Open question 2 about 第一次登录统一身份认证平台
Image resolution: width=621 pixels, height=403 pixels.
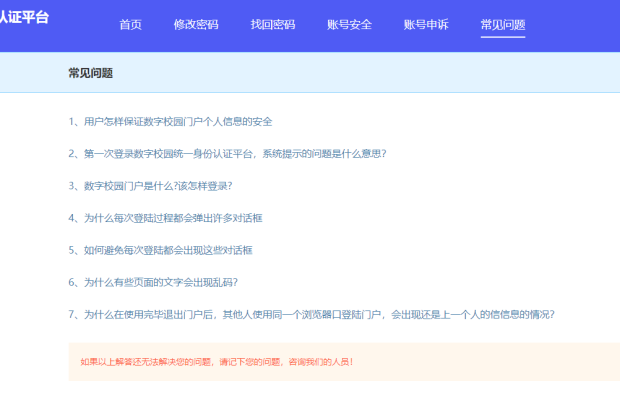point(227,153)
